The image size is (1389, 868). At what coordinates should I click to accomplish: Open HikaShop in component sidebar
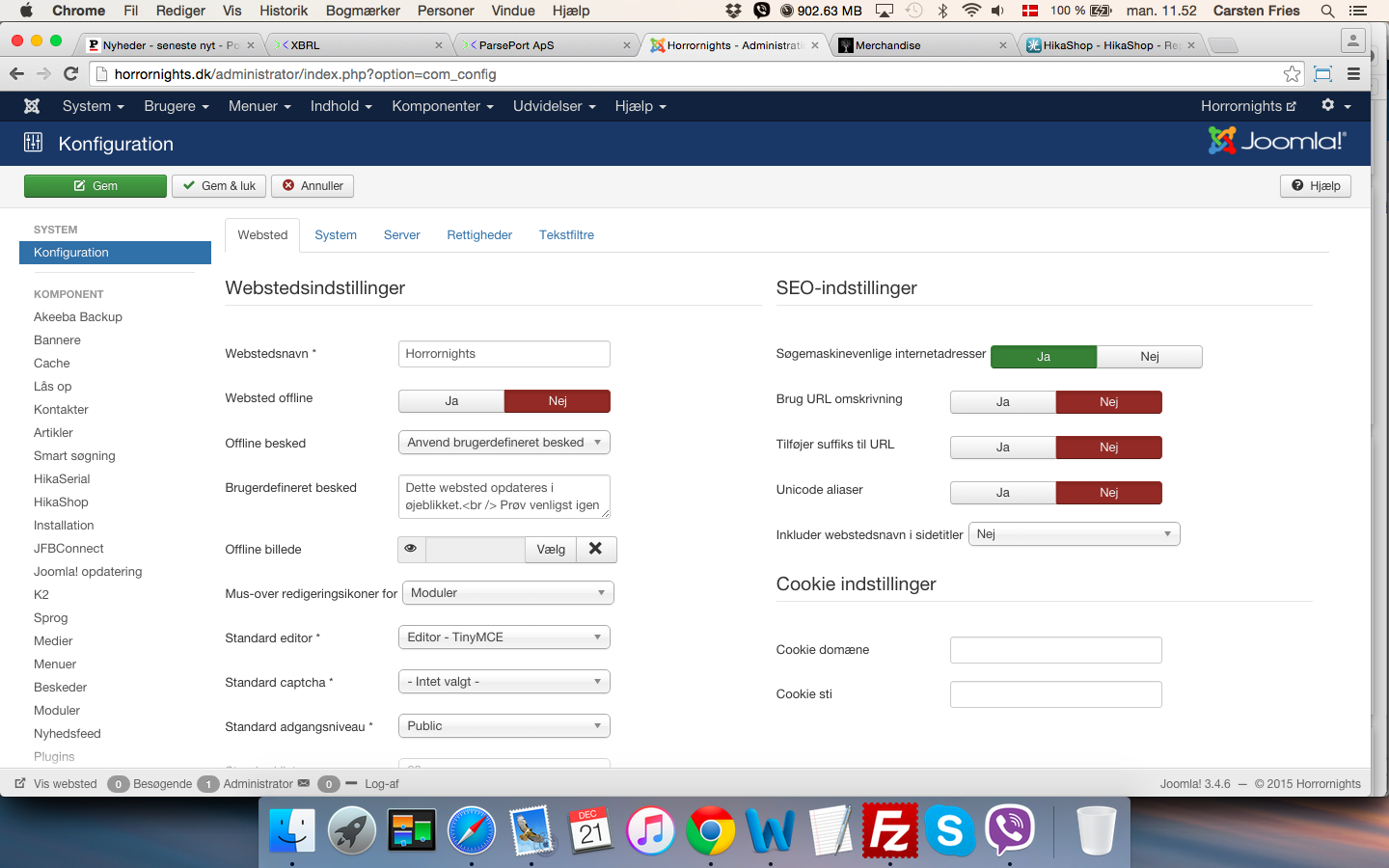pyautogui.click(x=61, y=502)
